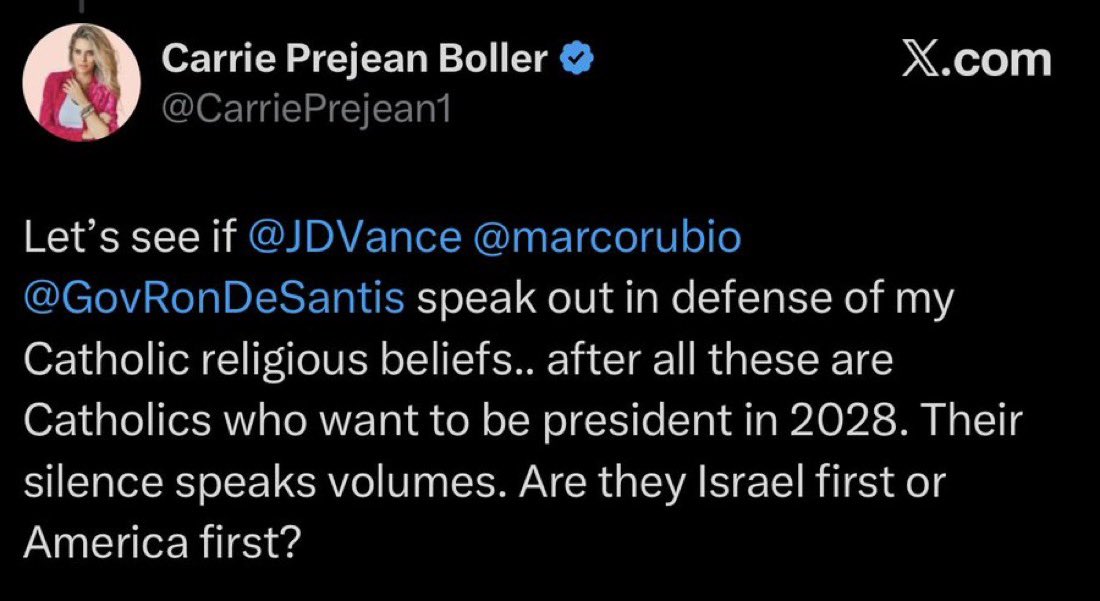Viewport: 1100px width, 601px height.
Task: Open the @GovRonDeSantis mention
Action: (x=213, y=300)
